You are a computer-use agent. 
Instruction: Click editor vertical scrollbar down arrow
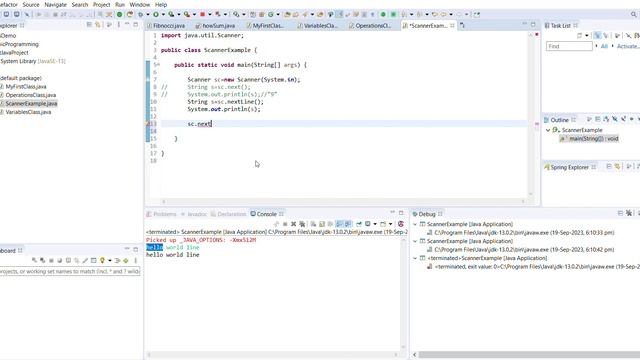531,194
